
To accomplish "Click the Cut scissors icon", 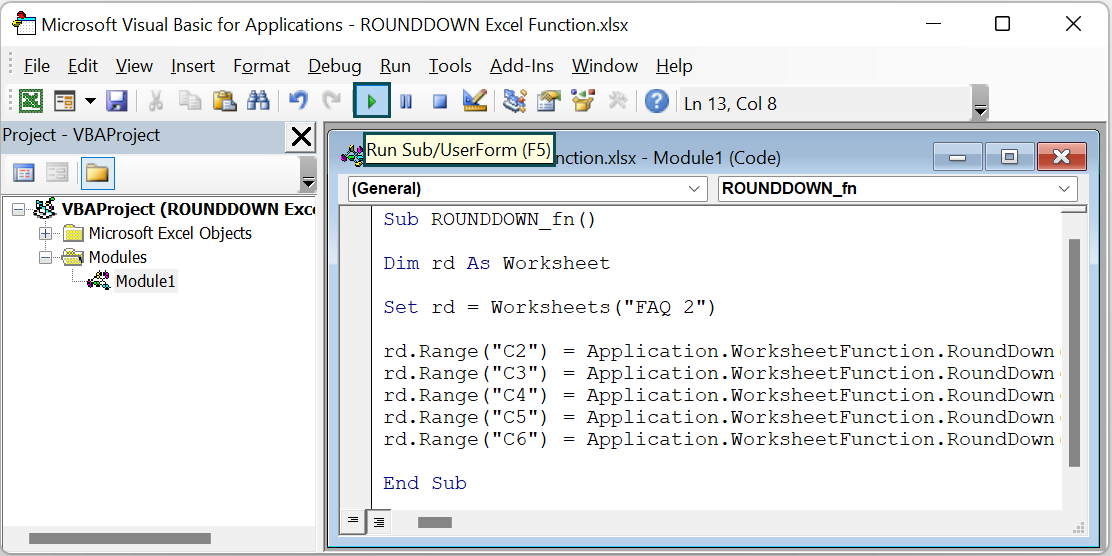I will tap(155, 101).
